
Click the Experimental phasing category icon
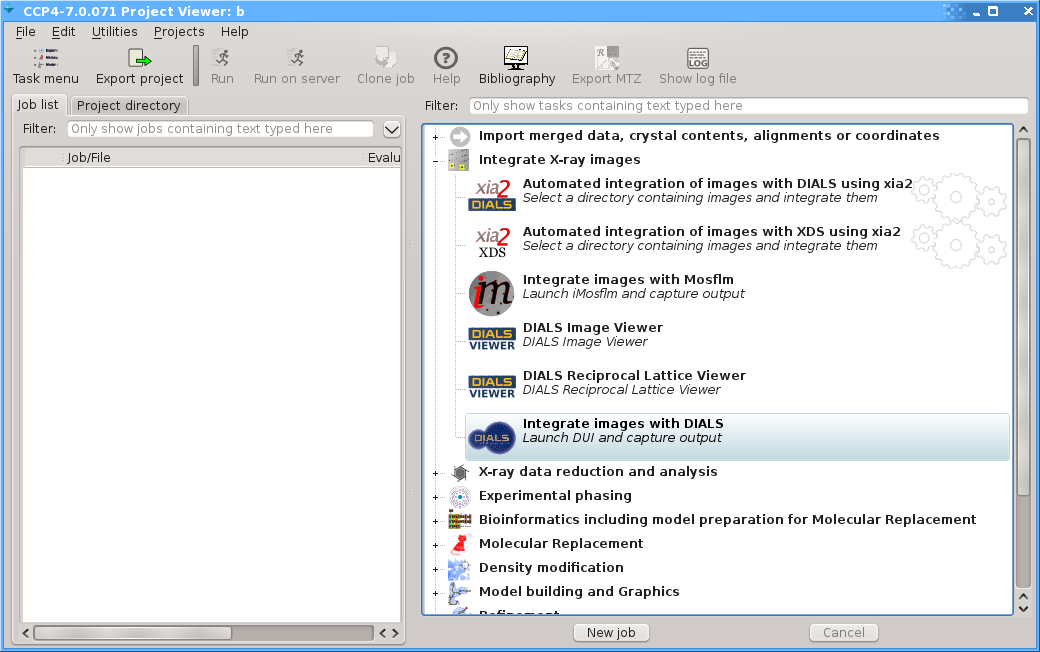(x=460, y=496)
